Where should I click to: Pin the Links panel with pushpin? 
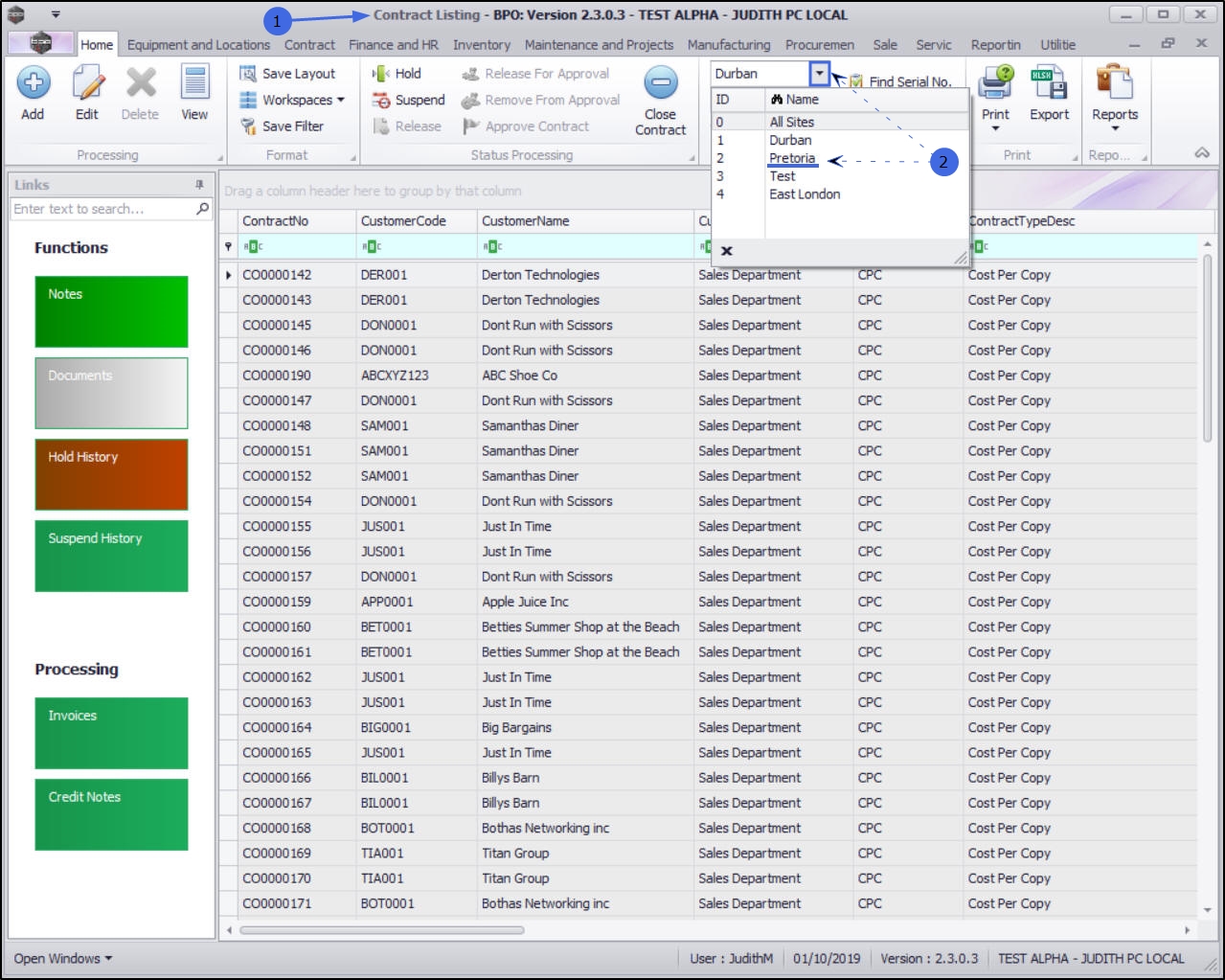pyautogui.click(x=199, y=185)
